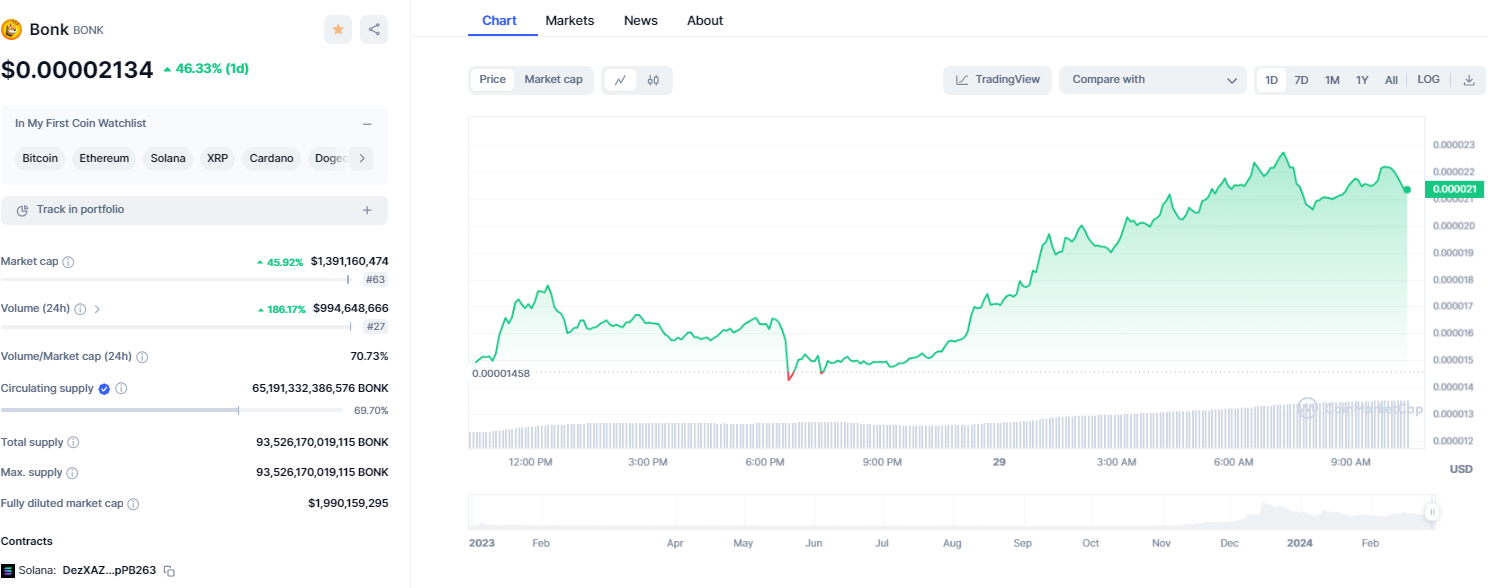
Task: Click the Bitcoin watchlist chip
Action: 40,158
